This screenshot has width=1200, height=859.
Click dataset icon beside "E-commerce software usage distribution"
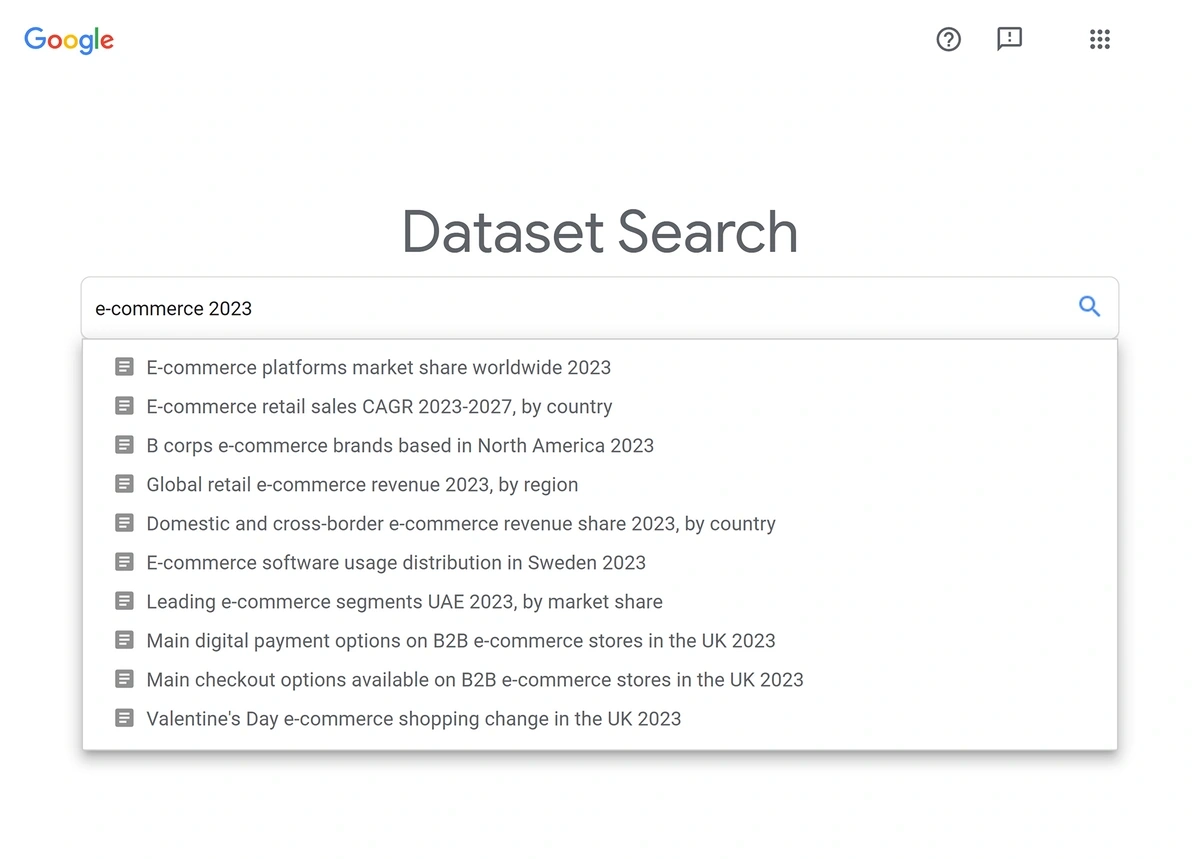124,562
